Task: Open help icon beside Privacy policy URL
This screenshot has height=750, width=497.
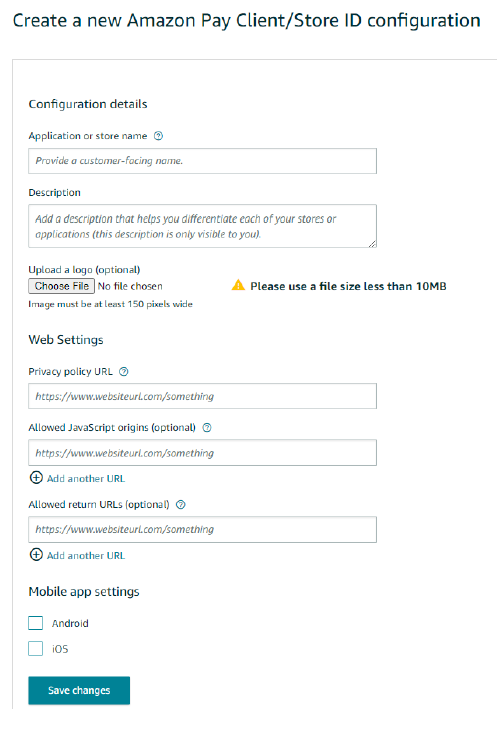Action: point(124,372)
